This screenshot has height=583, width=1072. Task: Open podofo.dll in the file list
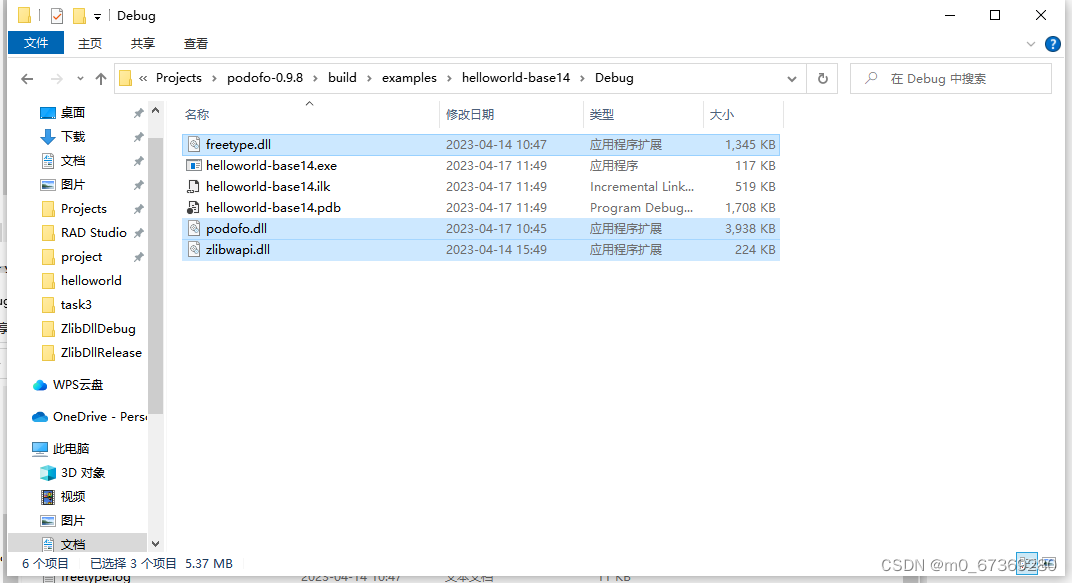(237, 228)
